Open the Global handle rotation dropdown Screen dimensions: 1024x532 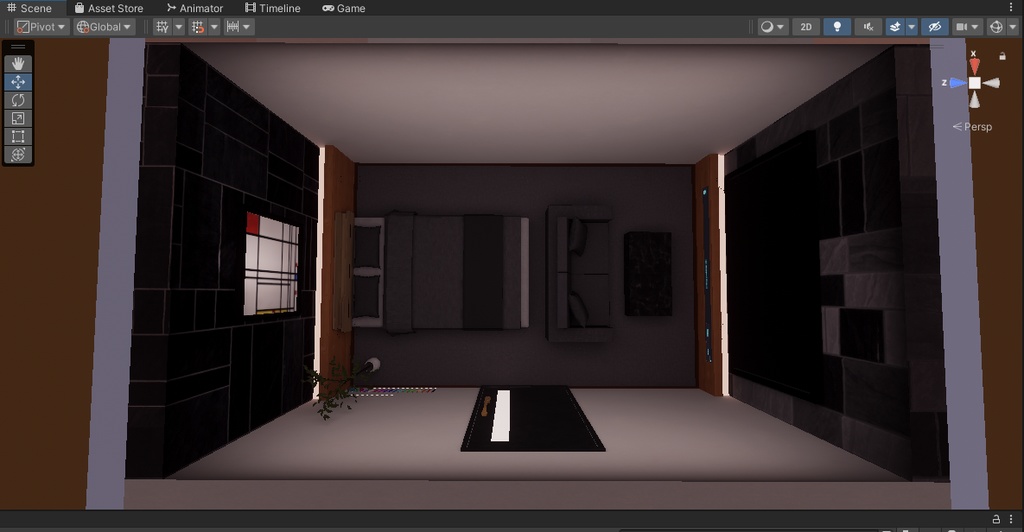point(104,27)
